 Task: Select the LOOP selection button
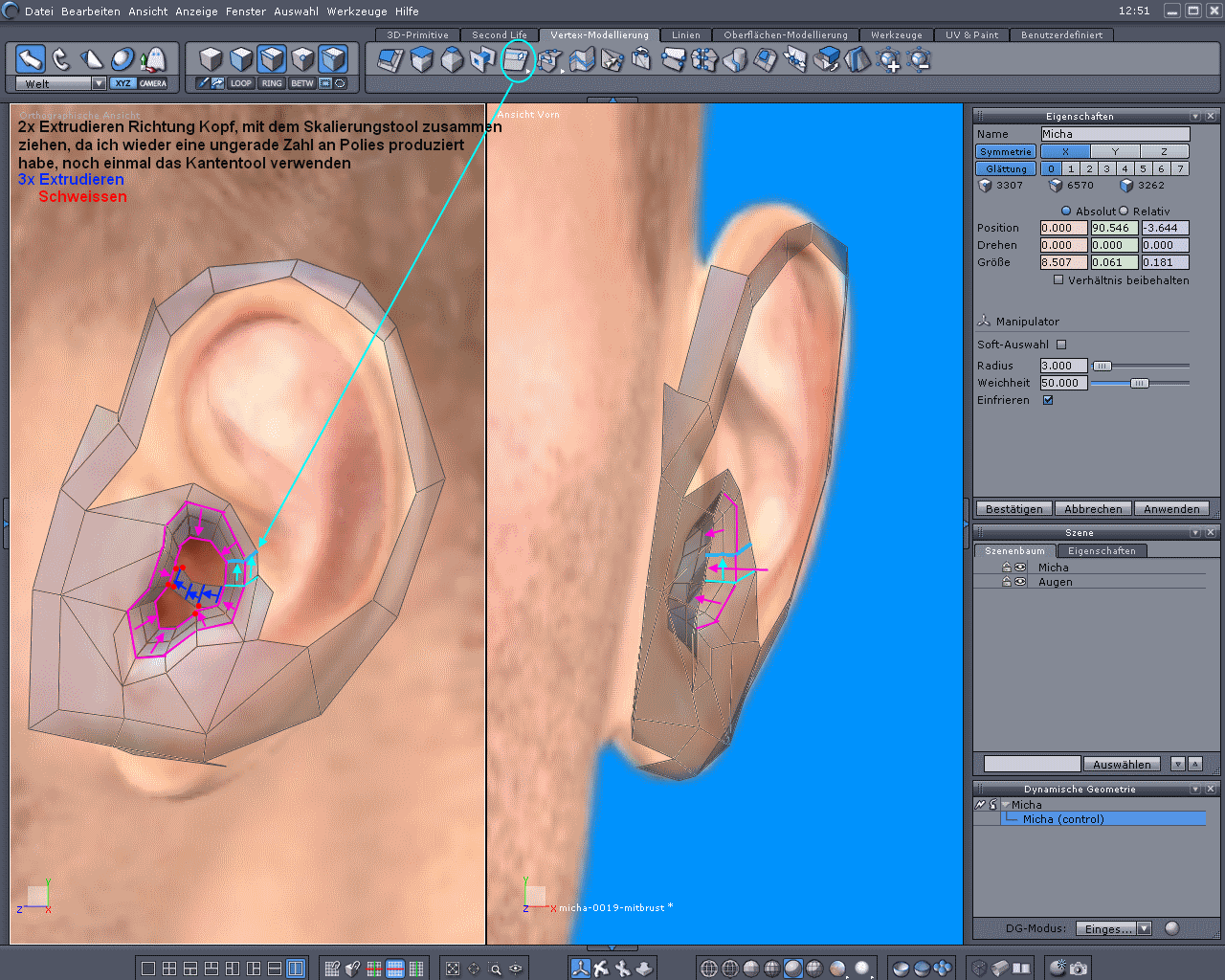point(241,83)
